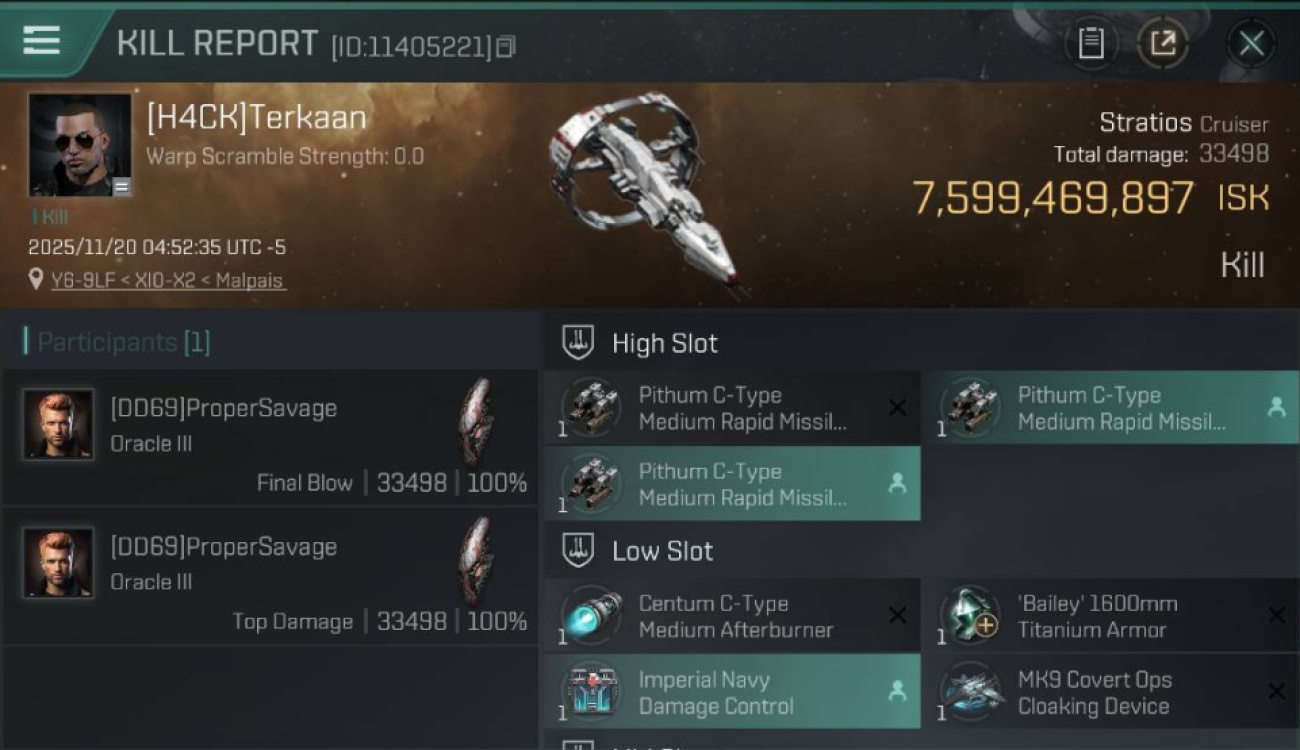This screenshot has height=750, width=1300.
Task: Click the clipboard icon in the header
Action: [1091, 43]
